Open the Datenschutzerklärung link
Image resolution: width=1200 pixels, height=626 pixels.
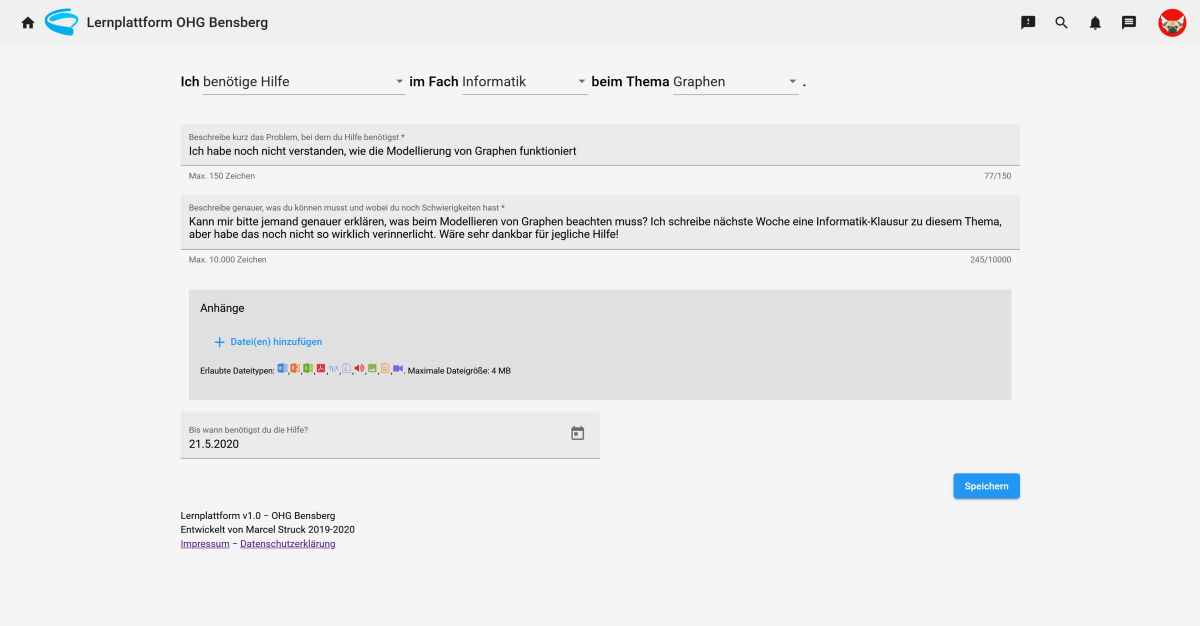[x=288, y=544]
